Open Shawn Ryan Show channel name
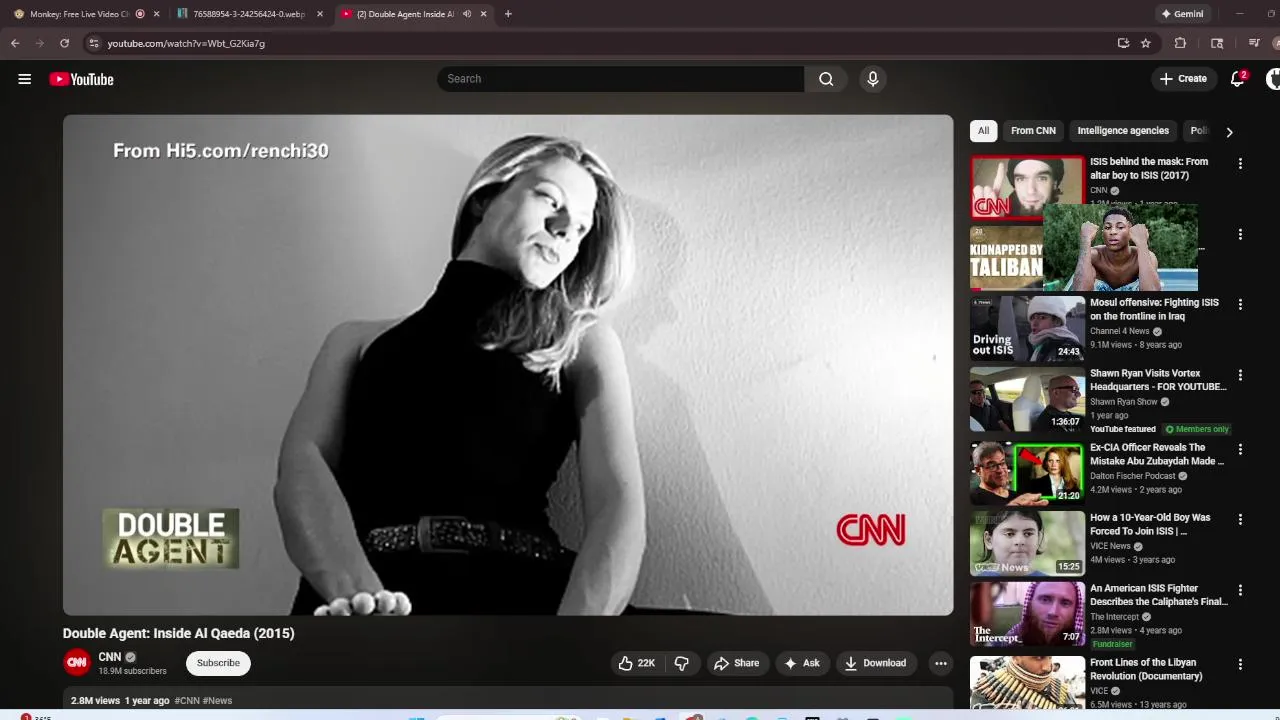 tap(1123, 402)
